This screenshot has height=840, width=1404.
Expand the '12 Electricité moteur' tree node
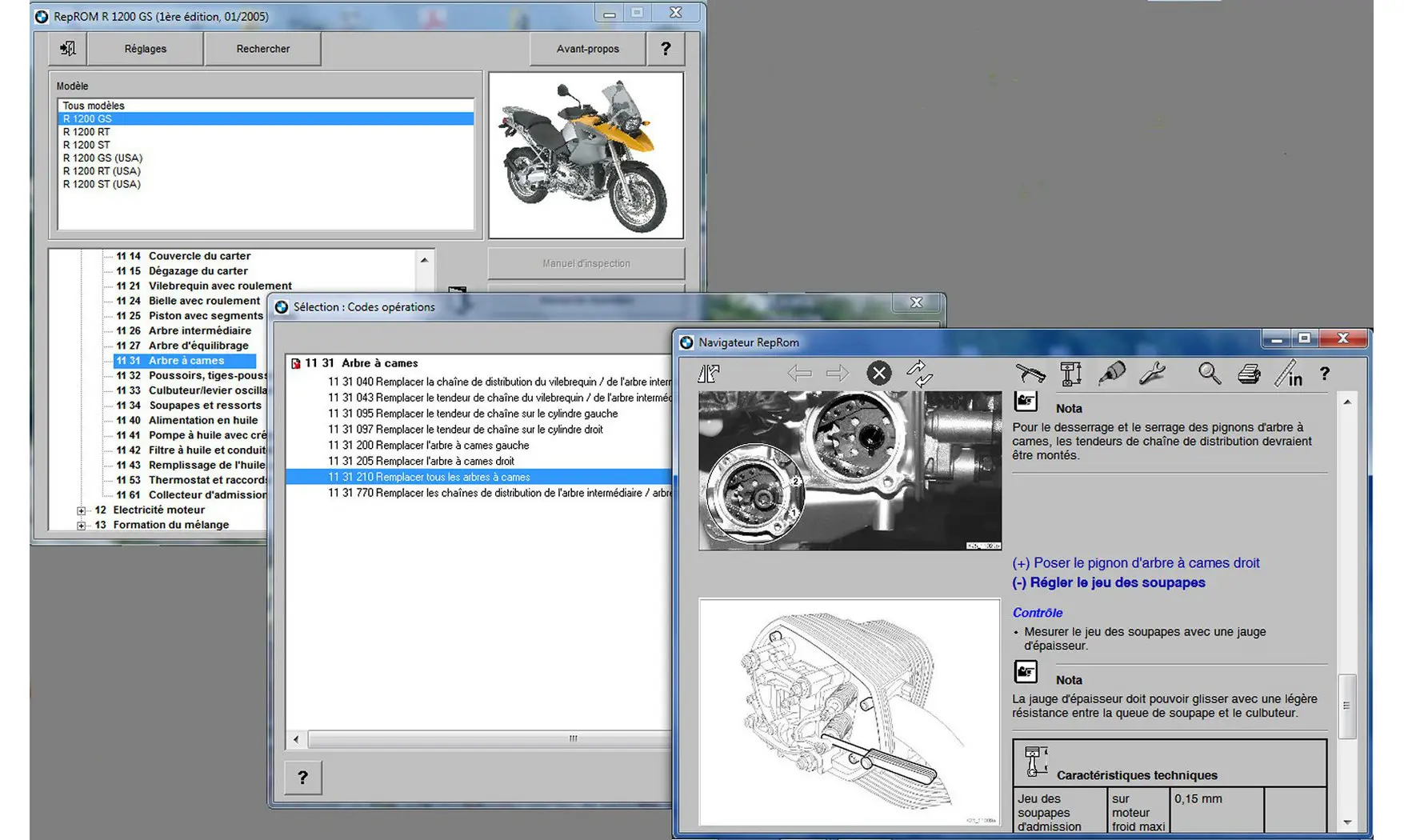coord(81,510)
